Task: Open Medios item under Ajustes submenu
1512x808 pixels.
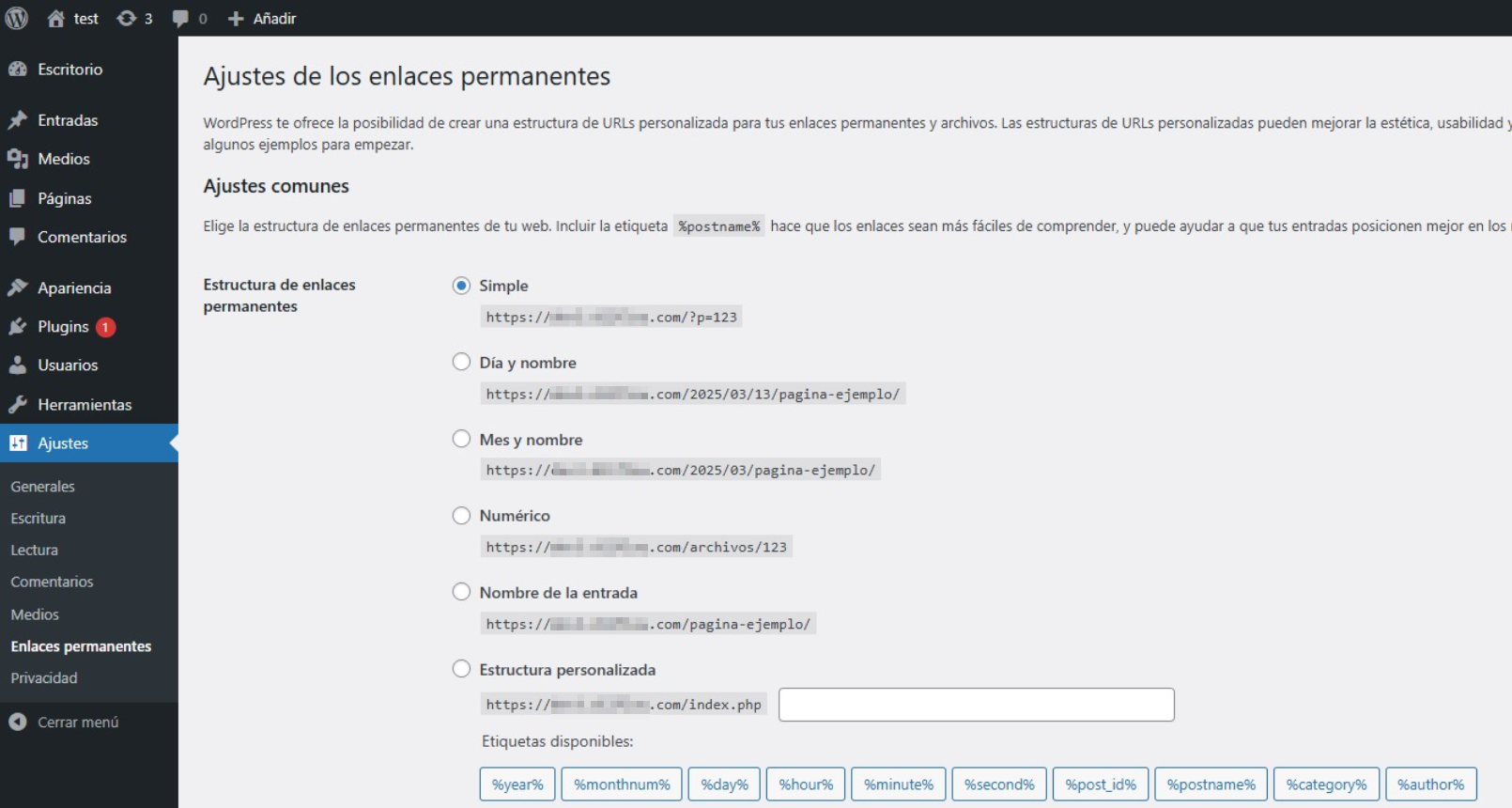Action: pos(35,614)
